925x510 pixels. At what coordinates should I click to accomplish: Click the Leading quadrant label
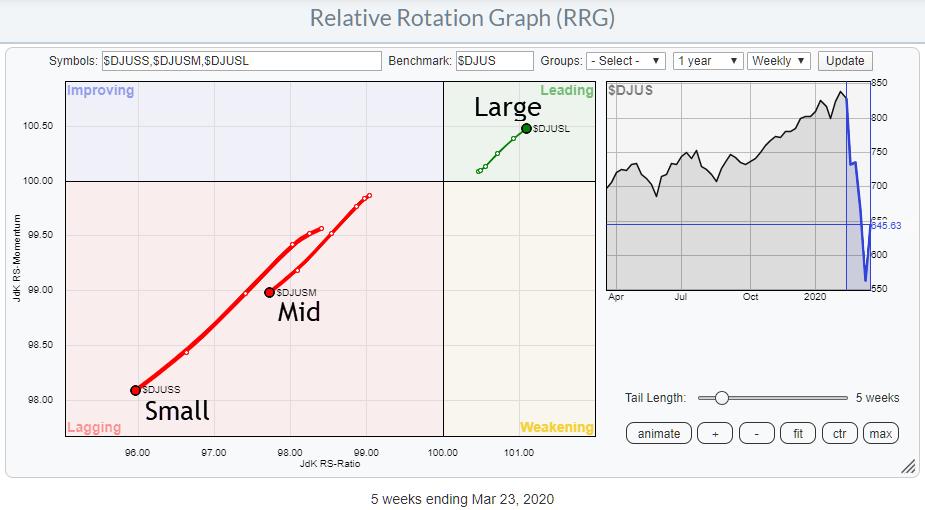coord(566,90)
